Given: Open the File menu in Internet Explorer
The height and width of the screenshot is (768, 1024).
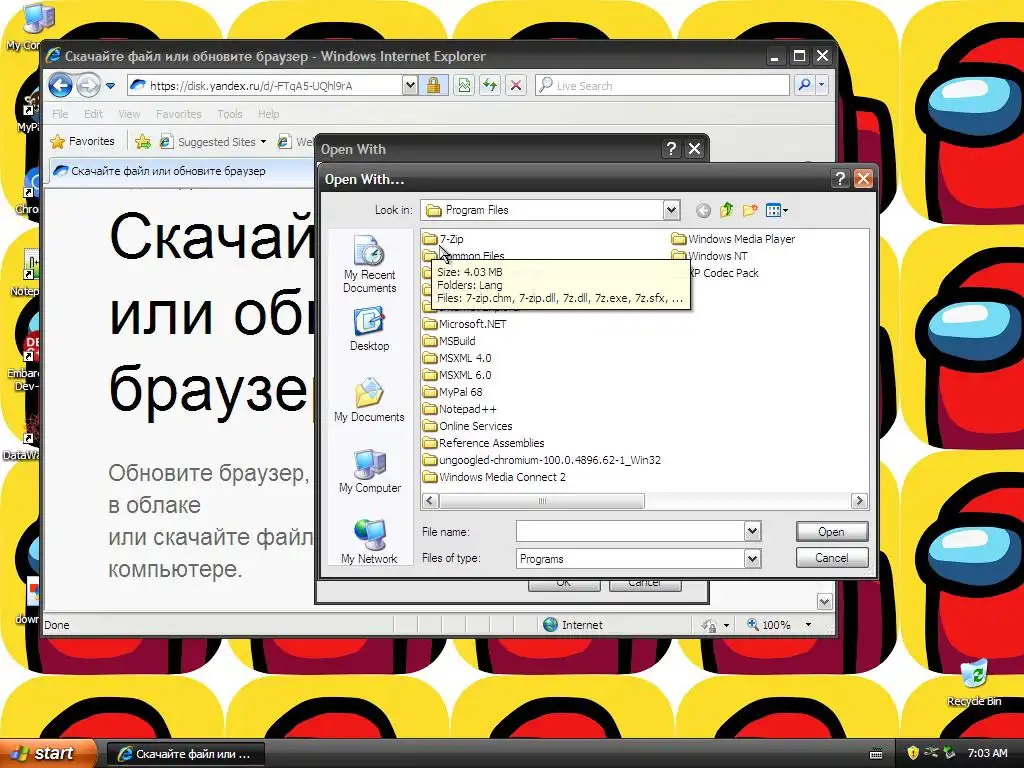Looking at the screenshot, I should (60, 114).
